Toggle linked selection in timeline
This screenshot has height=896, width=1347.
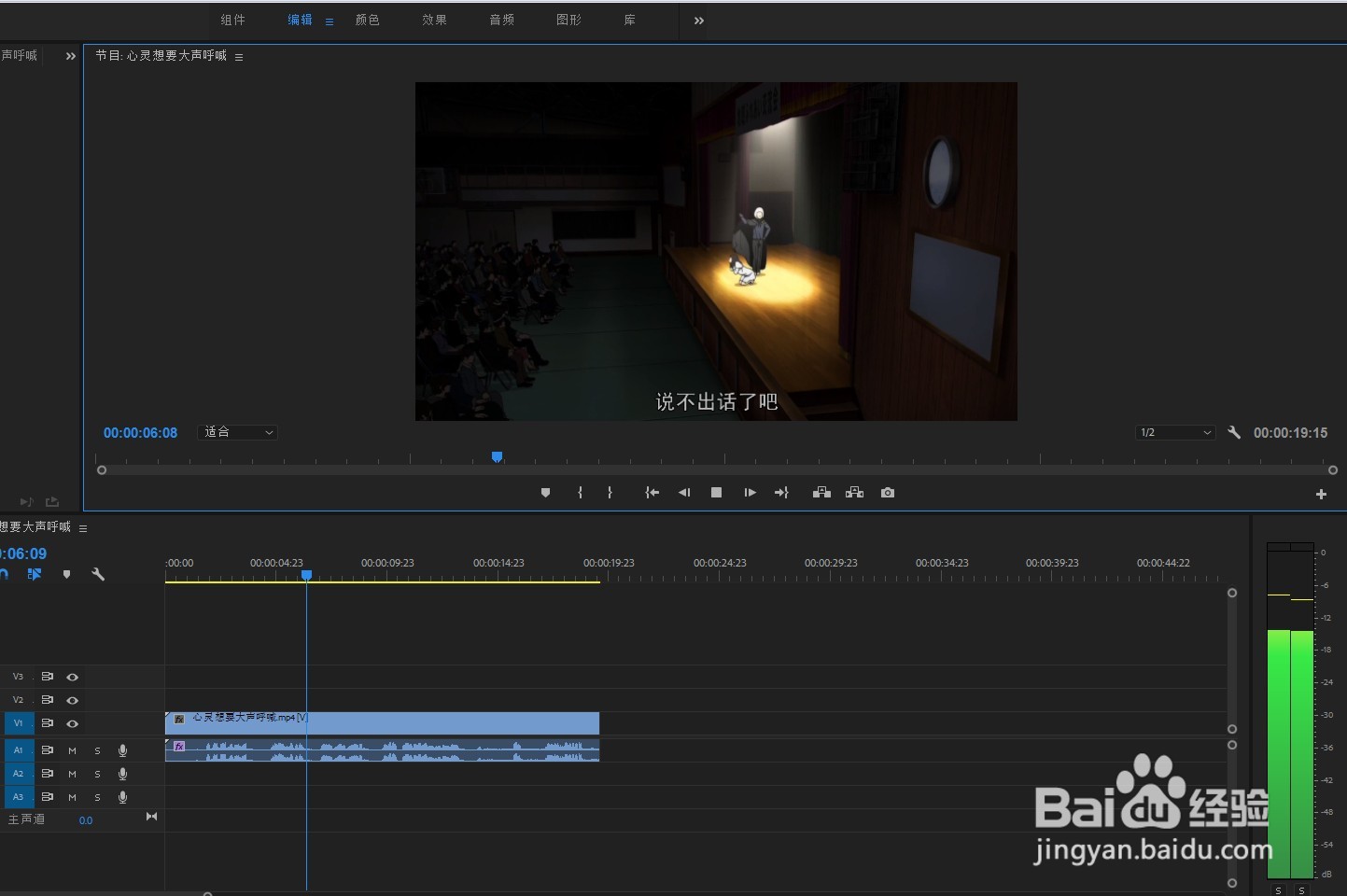point(35,574)
